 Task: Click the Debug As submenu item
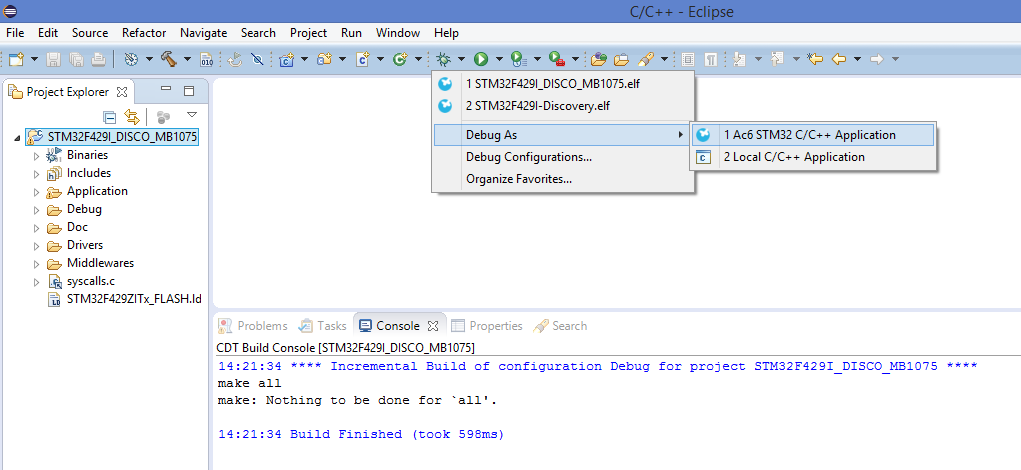point(563,135)
